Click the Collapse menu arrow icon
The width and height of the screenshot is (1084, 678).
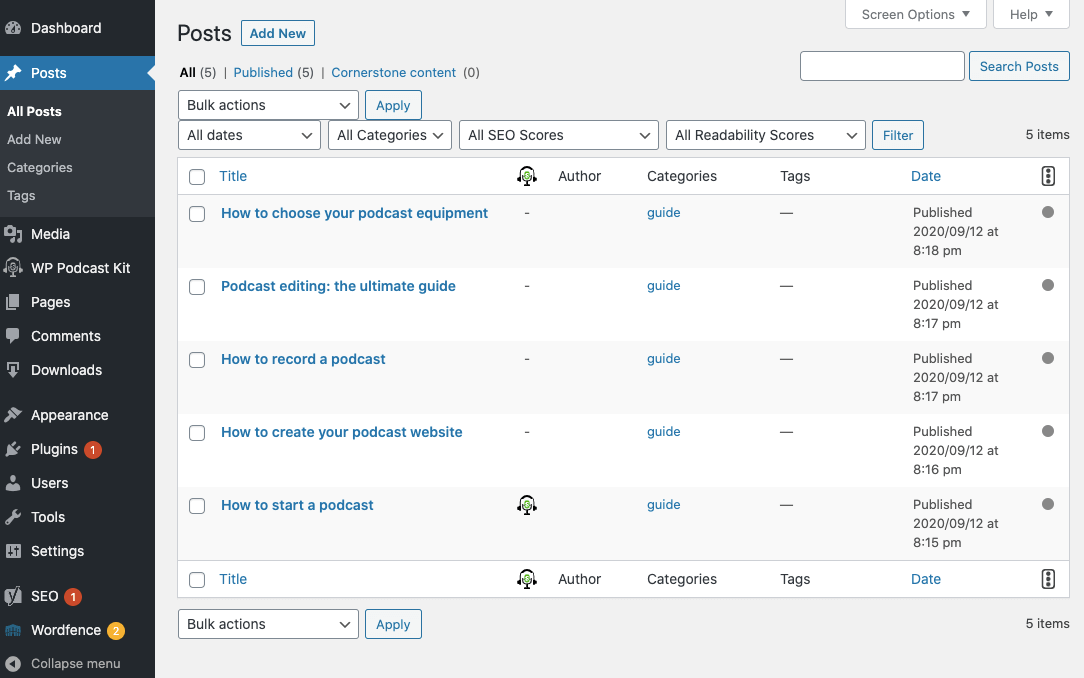click(x=13, y=663)
